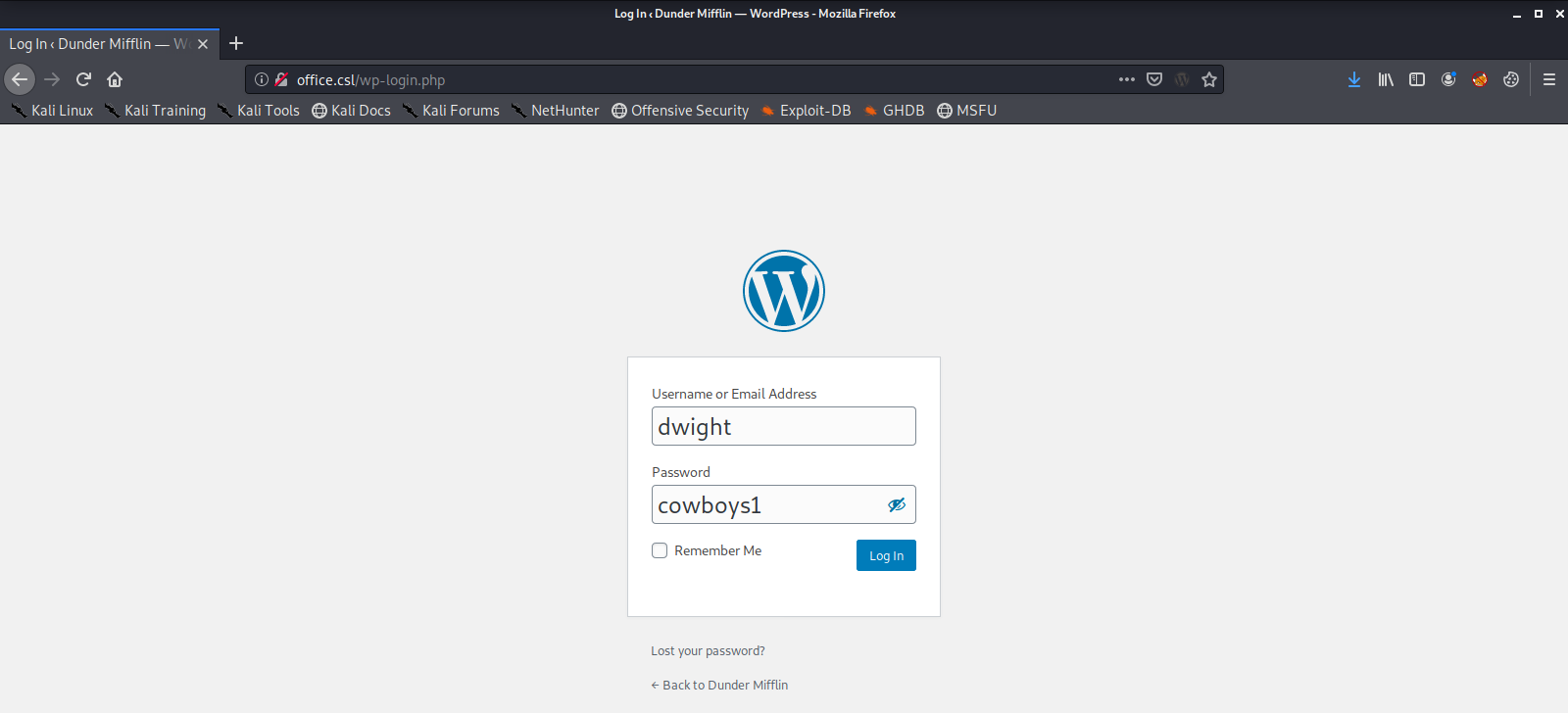Go back to the previous page
This screenshot has height=713, width=1568.
(20, 79)
